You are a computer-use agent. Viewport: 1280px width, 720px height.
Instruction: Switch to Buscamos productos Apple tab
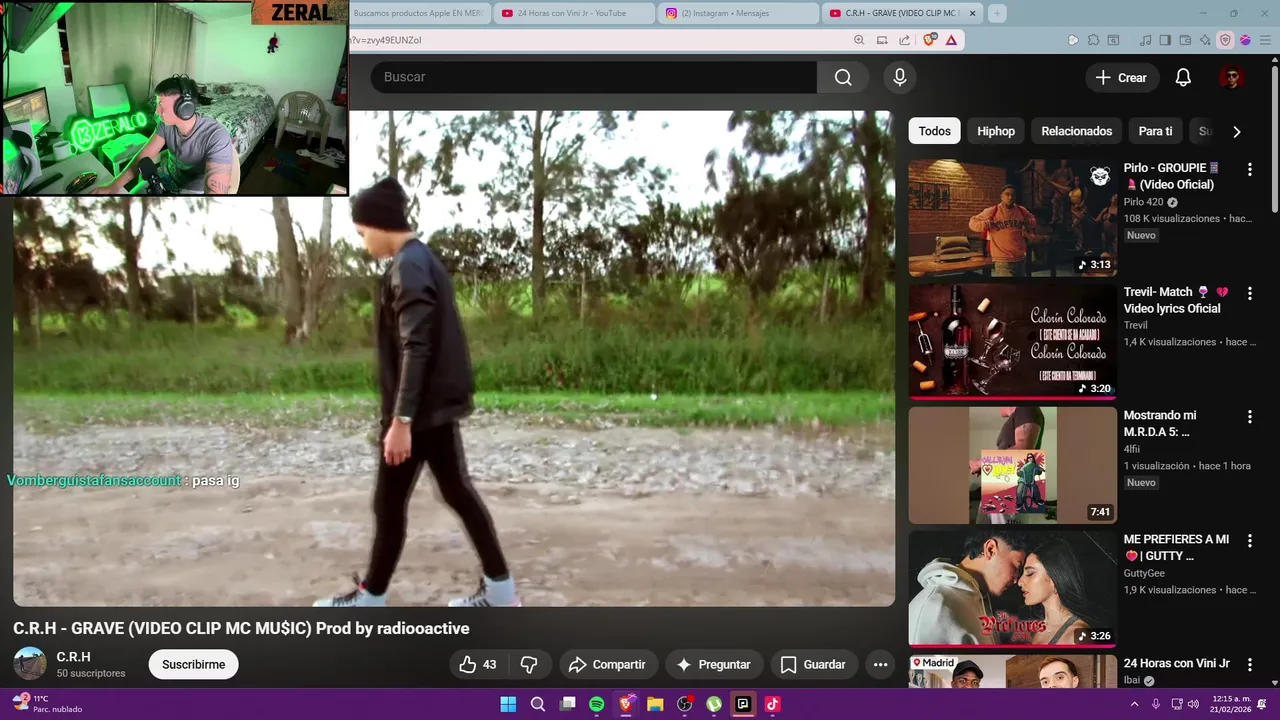(x=418, y=13)
